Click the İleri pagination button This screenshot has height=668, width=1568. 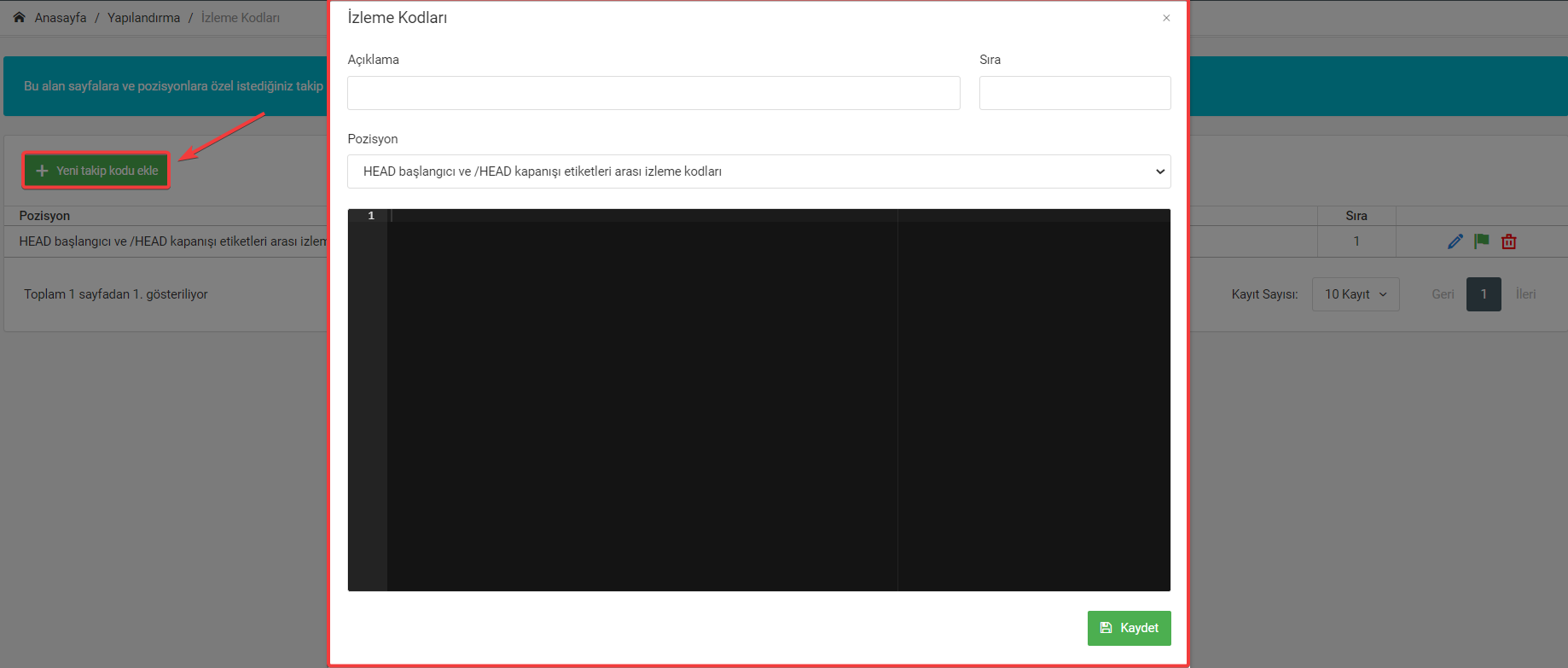point(1525,294)
